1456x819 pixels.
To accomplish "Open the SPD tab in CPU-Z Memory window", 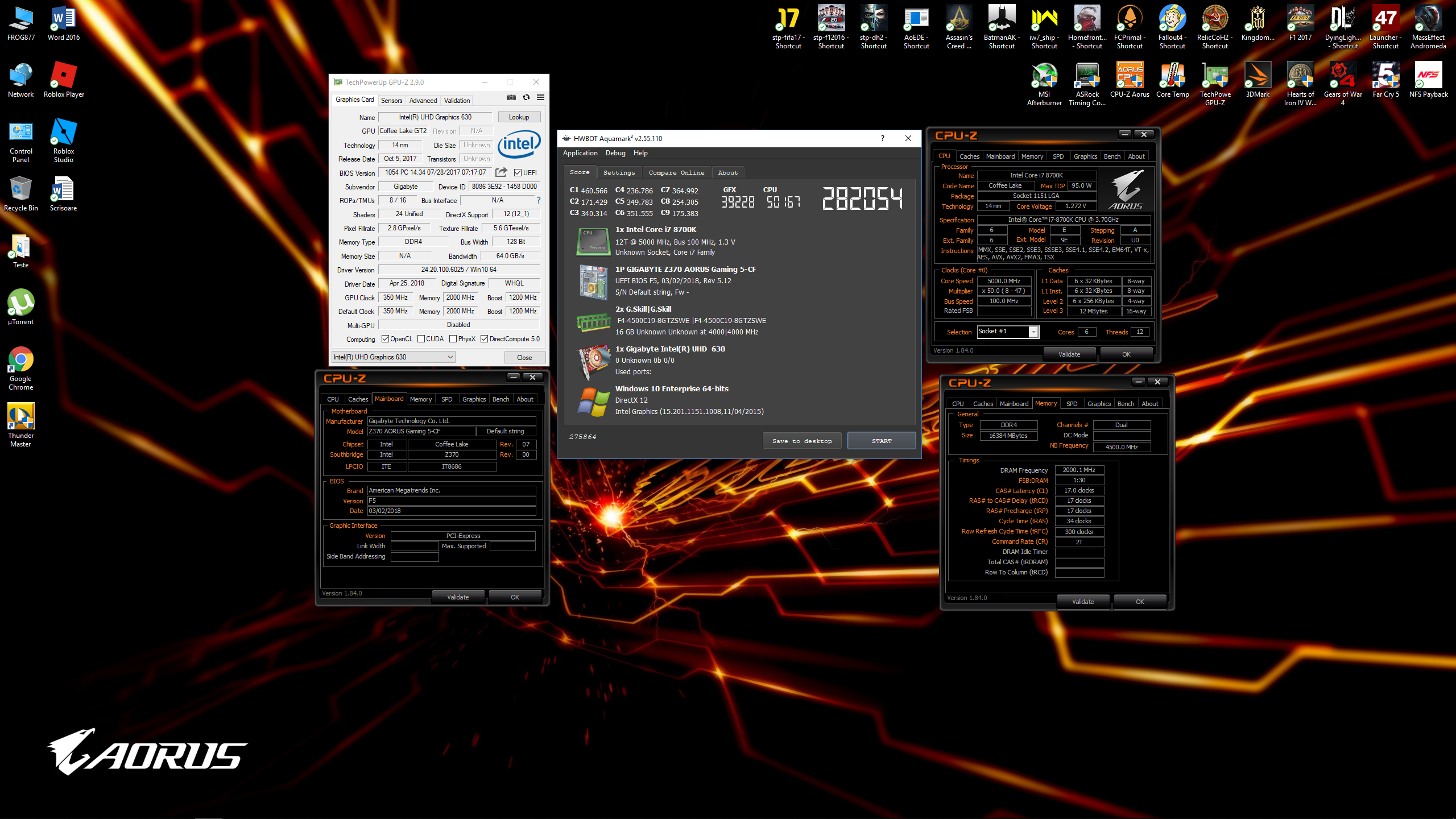I will (x=1072, y=404).
